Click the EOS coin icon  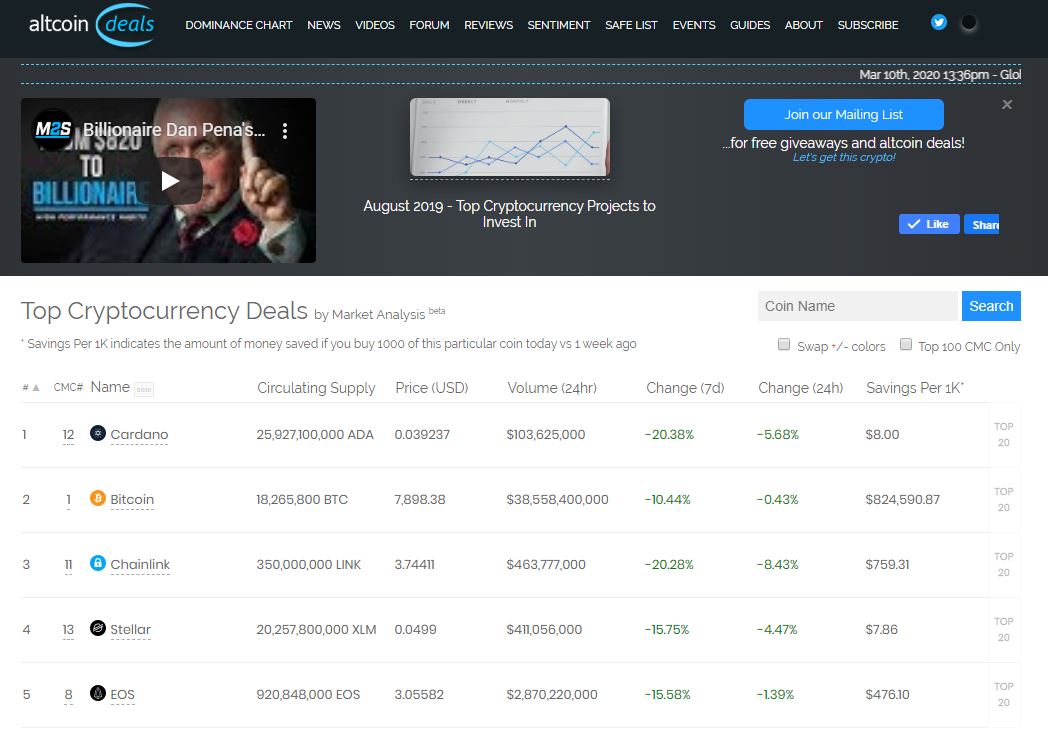[x=98, y=693]
